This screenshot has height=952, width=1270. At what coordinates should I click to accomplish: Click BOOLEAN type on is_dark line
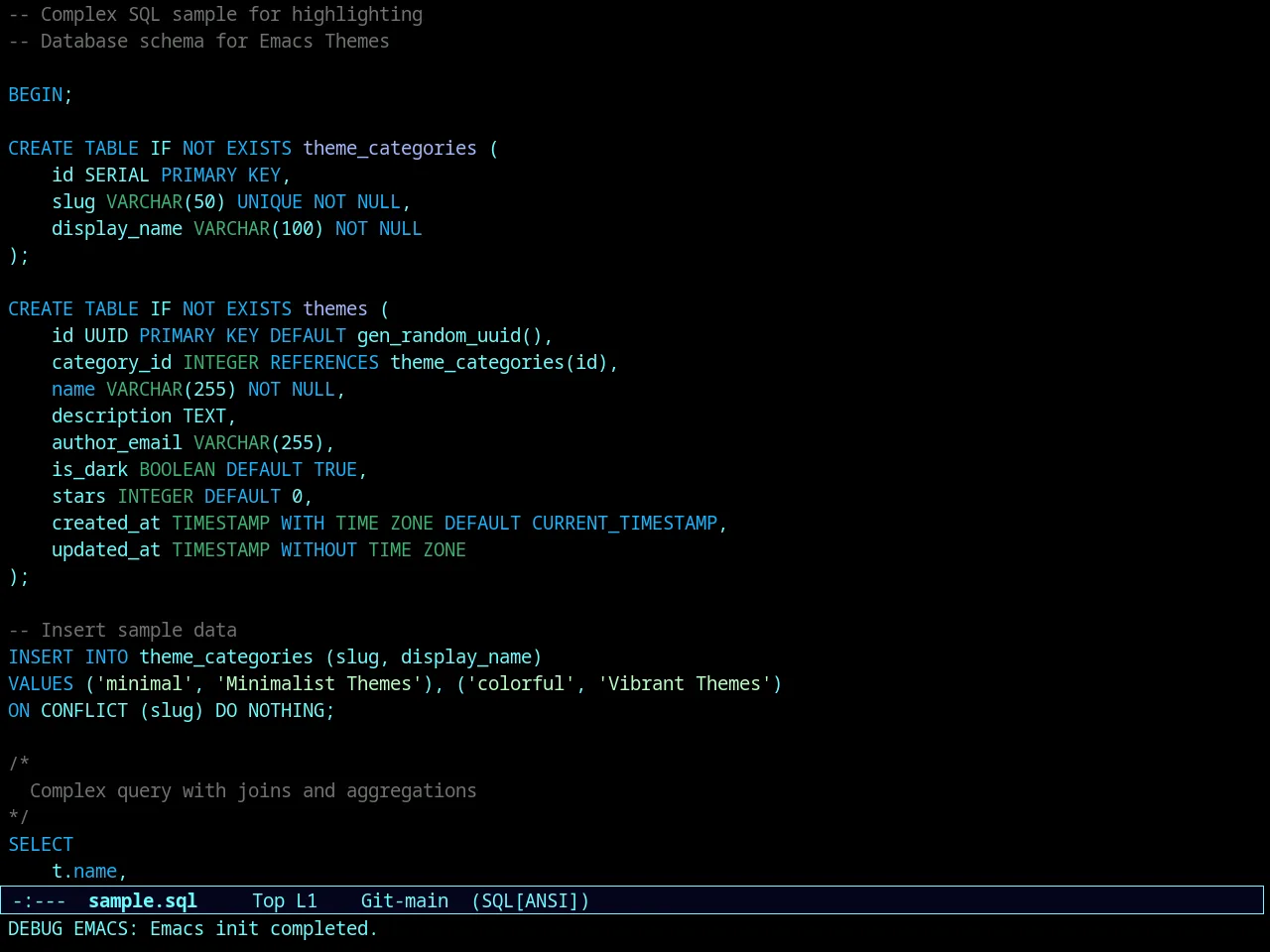point(177,469)
